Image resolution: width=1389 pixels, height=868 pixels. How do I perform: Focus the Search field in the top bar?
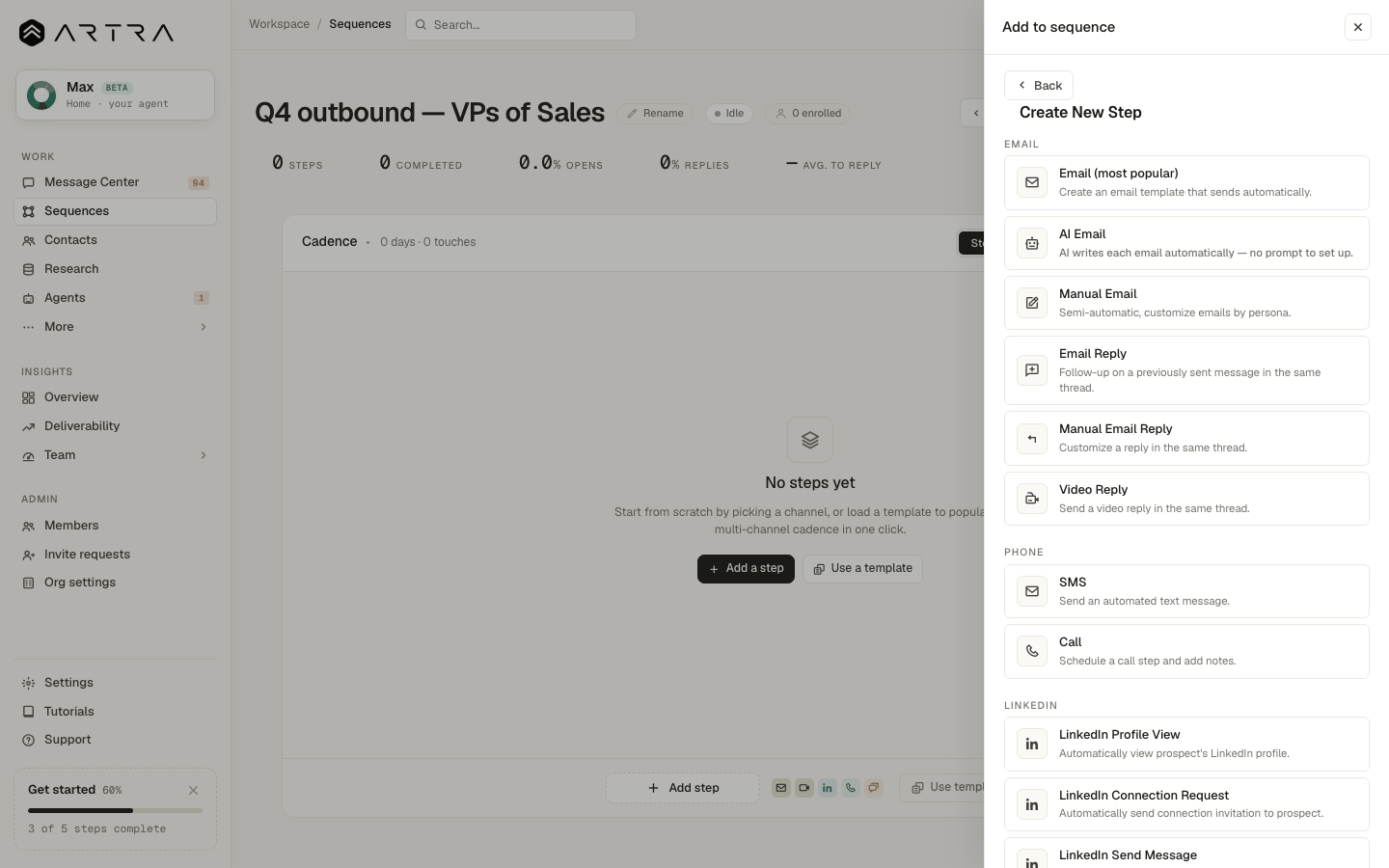[x=521, y=25]
